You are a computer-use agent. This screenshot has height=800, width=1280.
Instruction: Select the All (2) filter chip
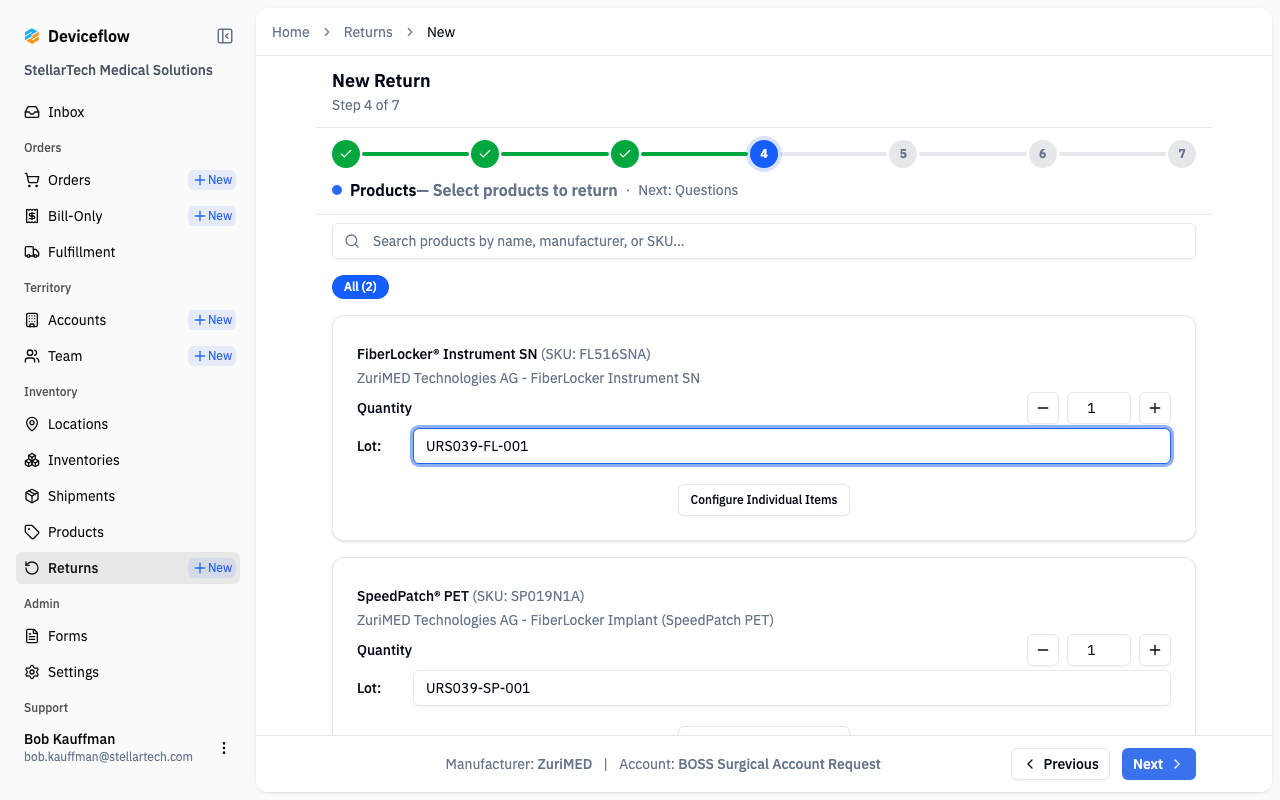(360, 287)
